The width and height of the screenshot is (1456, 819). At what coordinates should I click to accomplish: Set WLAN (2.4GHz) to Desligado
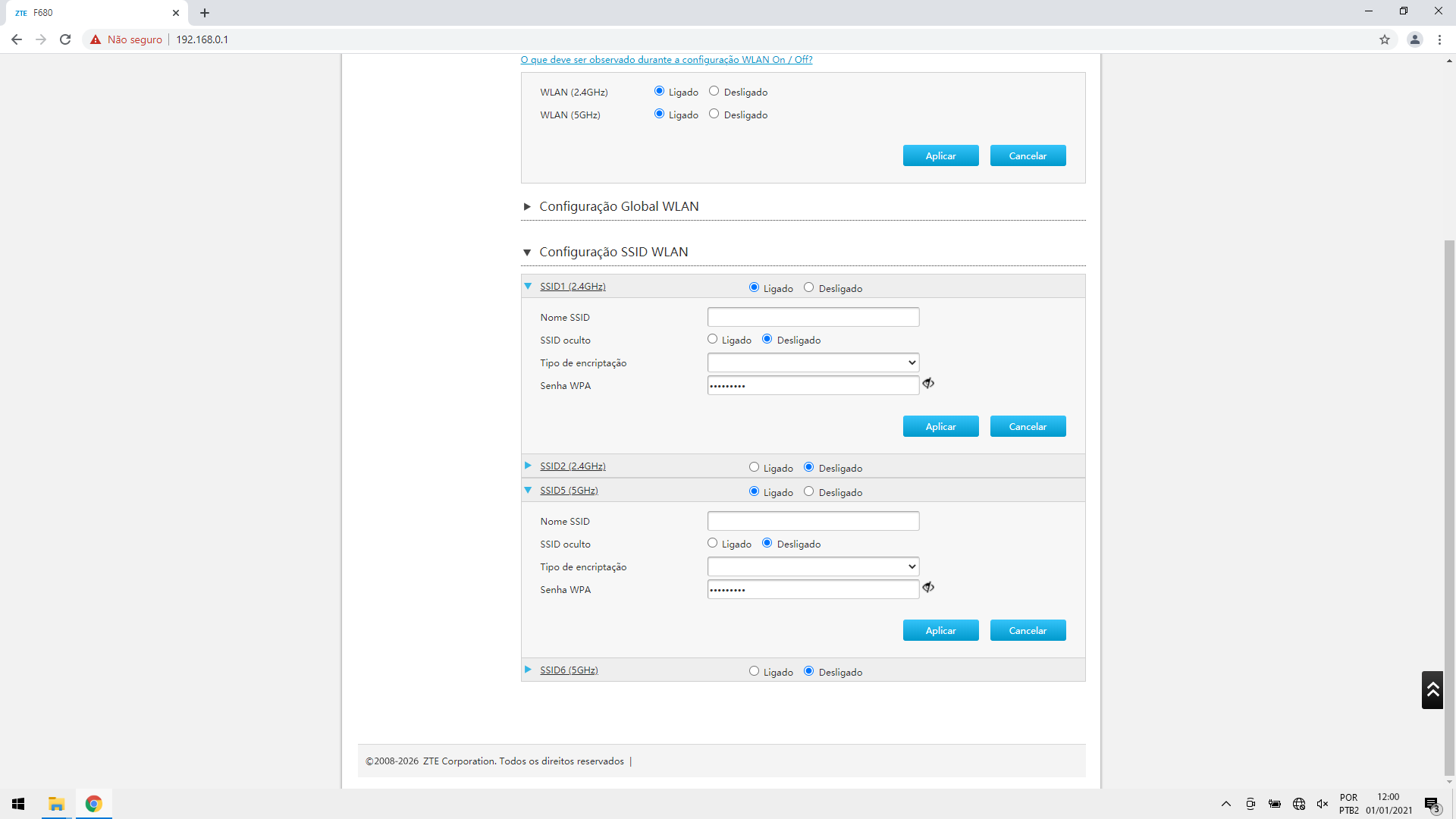tap(714, 91)
